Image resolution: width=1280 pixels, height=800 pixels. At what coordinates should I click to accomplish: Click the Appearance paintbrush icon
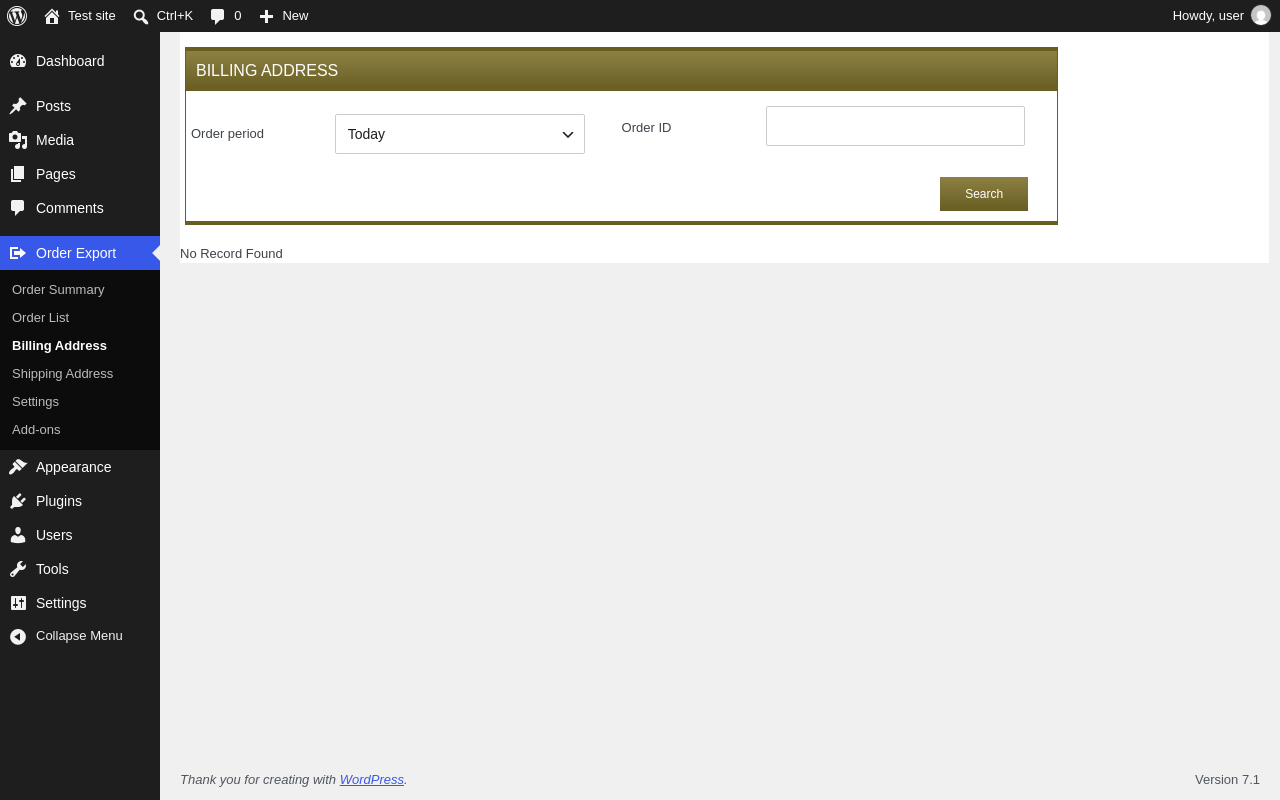tap(18, 467)
